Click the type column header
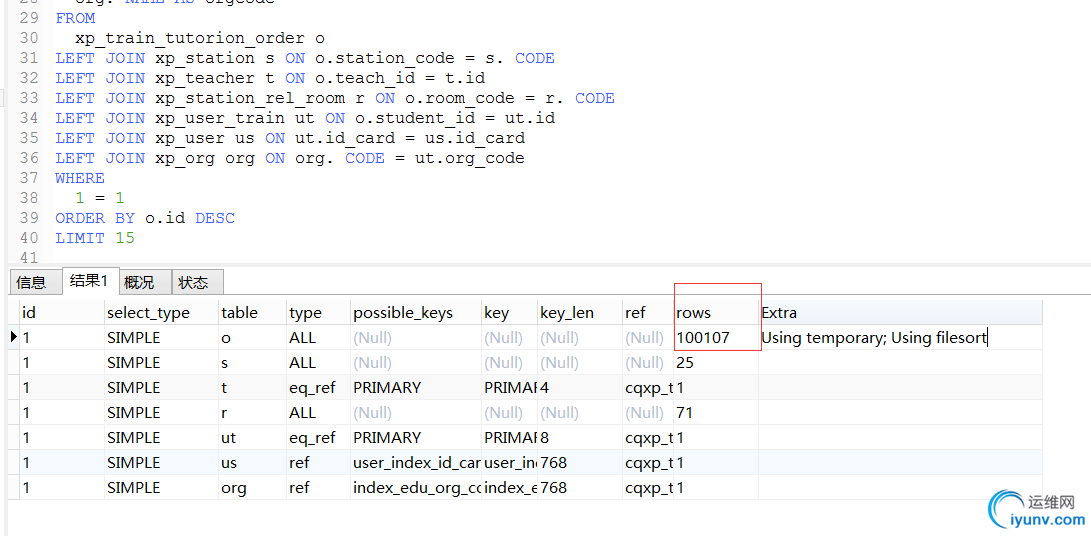This screenshot has height=536, width=1091. (x=319, y=313)
